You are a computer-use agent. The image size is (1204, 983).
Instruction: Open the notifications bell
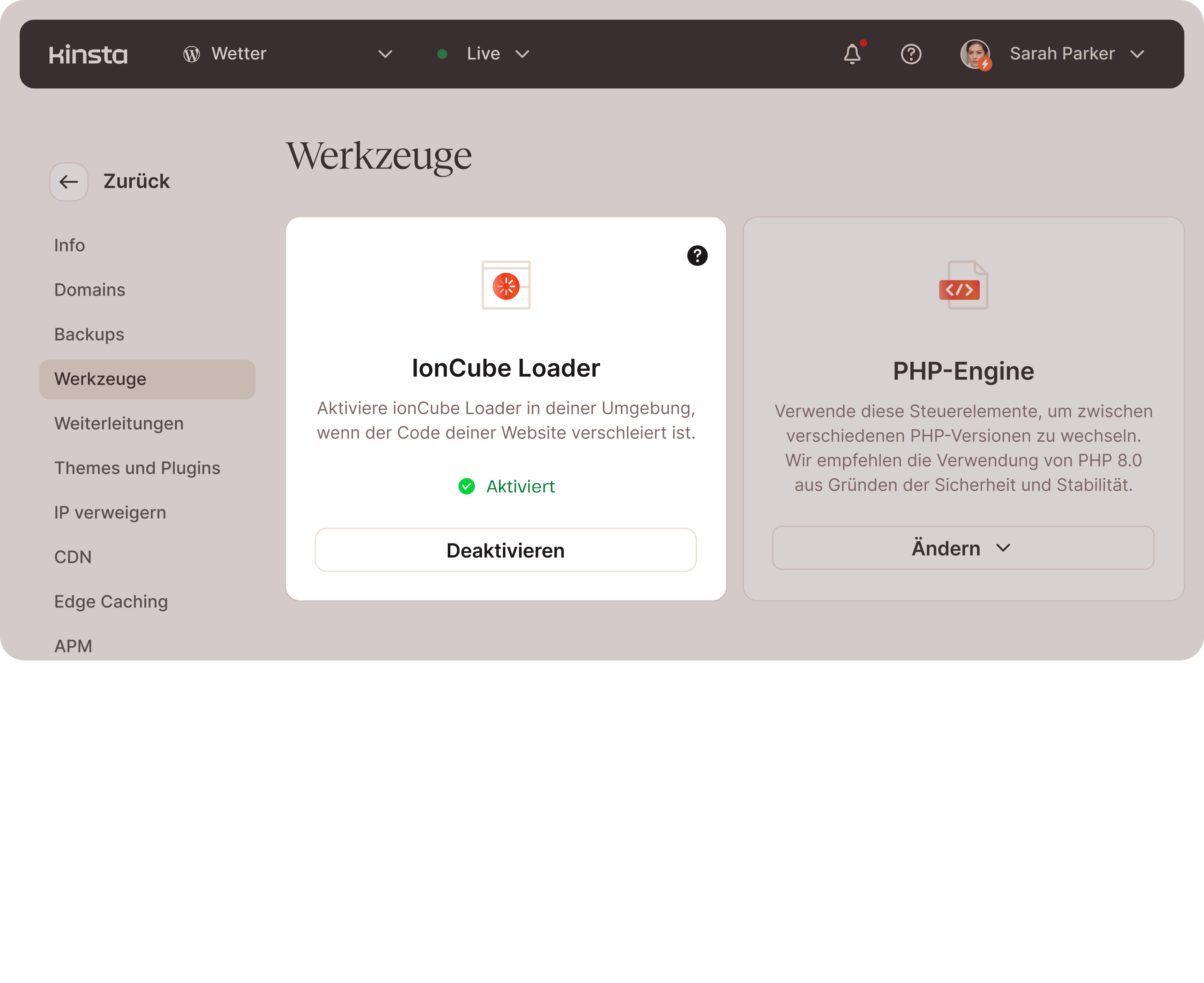(852, 54)
